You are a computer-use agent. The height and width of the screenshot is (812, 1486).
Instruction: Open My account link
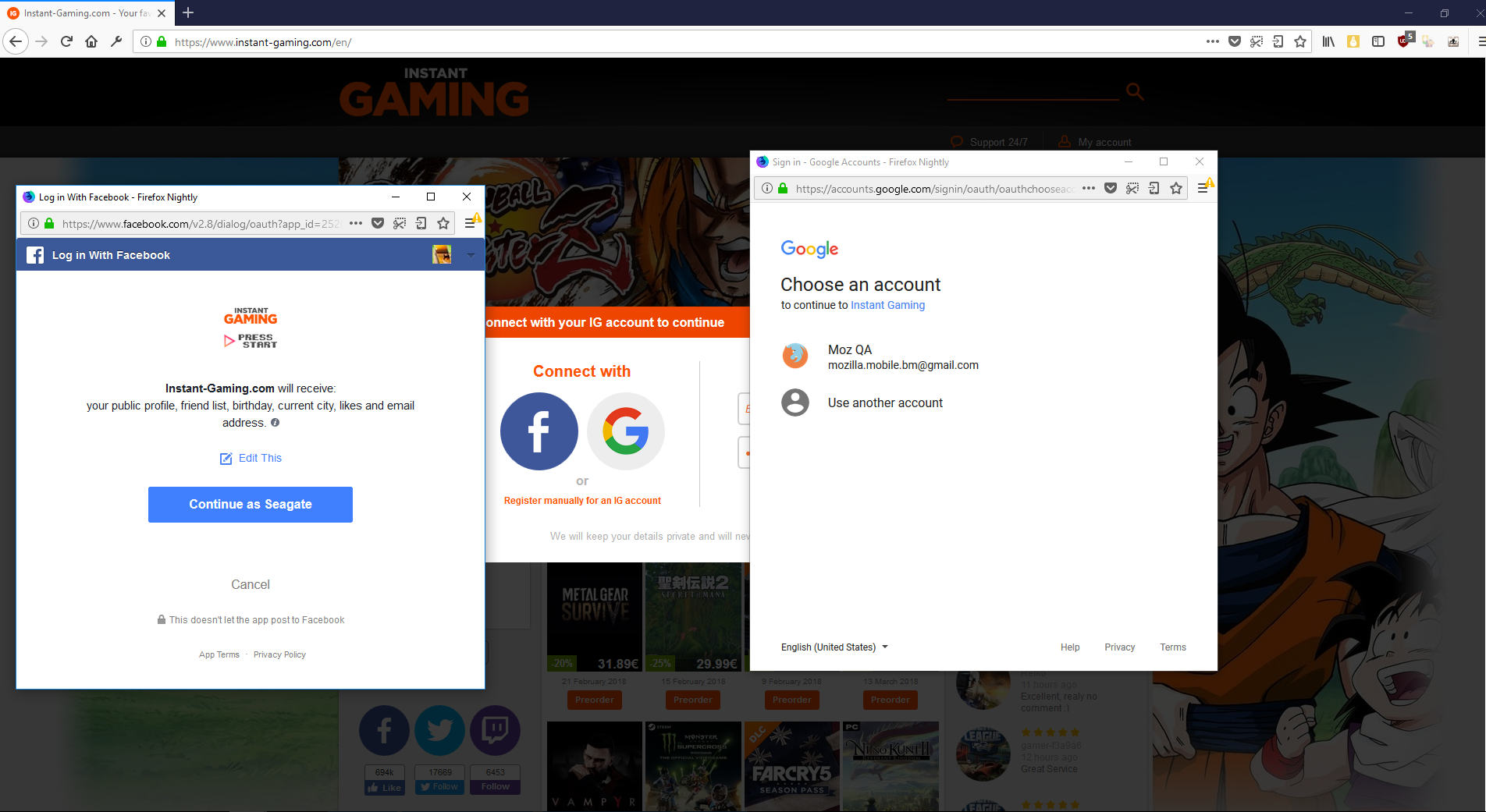point(1094,142)
